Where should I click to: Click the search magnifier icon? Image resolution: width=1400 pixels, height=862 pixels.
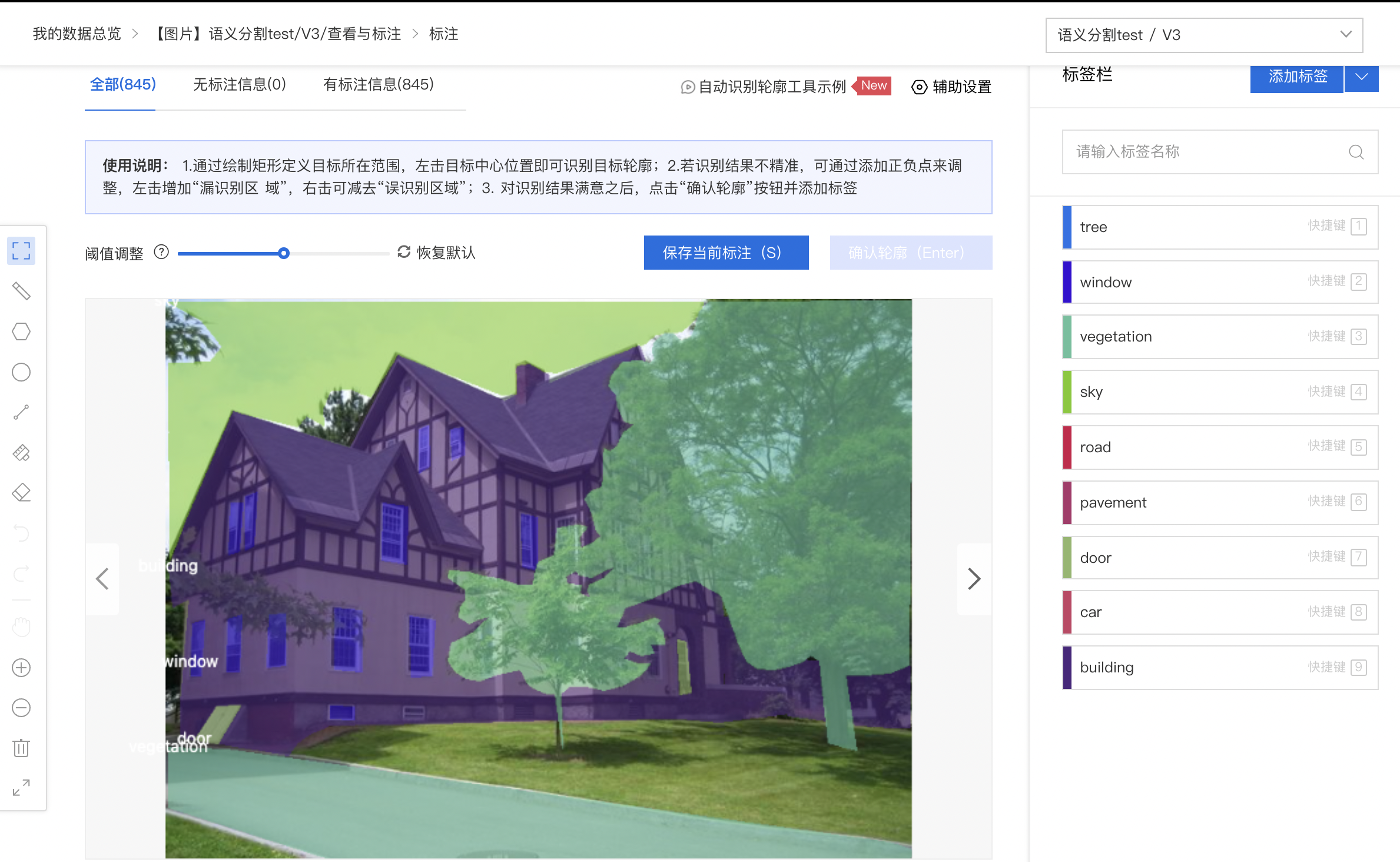click(x=1356, y=152)
